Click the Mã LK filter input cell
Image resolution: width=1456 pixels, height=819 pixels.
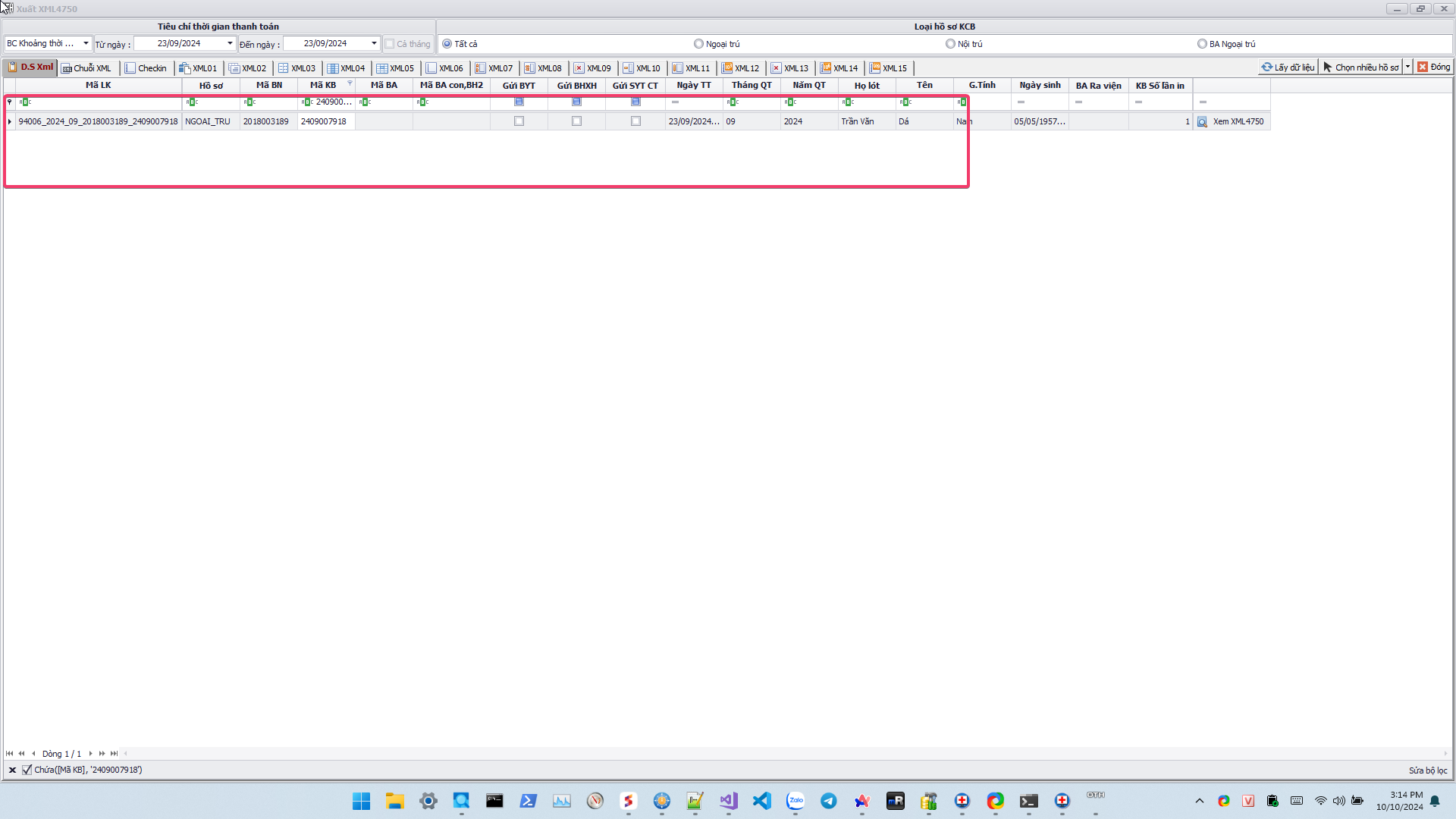click(99, 102)
